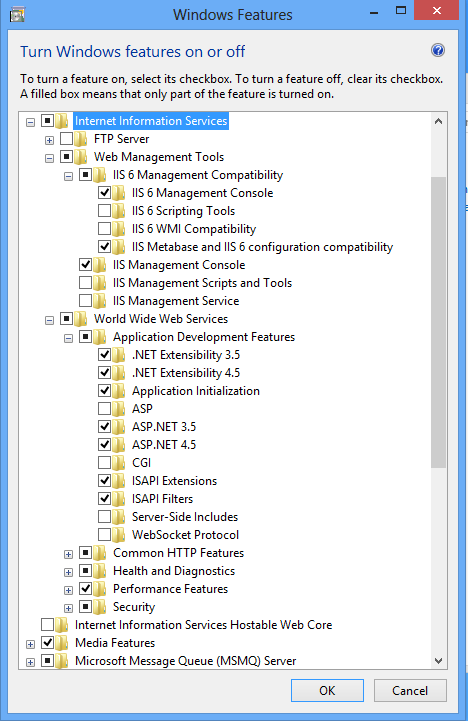Image resolution: width=468 pixels, height=721 pixels.
Task: Expand the FTP Server node
Action: (49, 140)
